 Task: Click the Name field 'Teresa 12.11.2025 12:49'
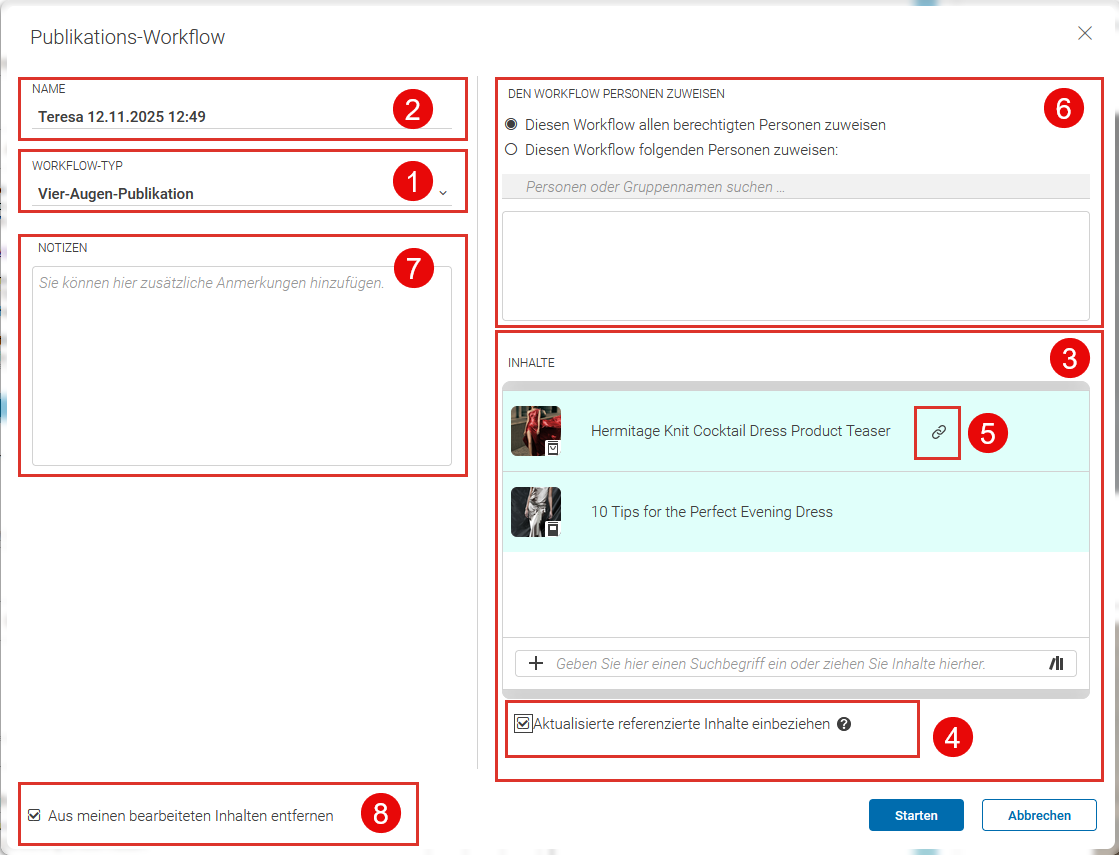(x=242, y=116)
